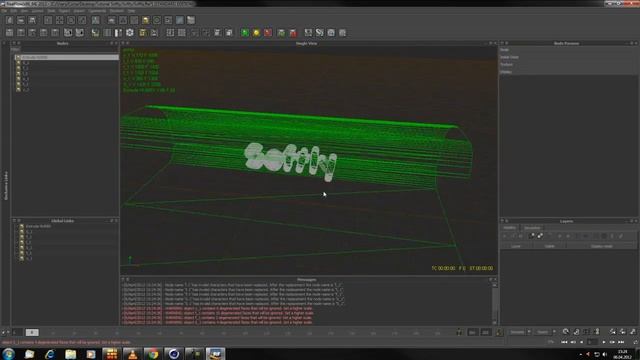The image size is (640, 360).
Task: Click the Display mode column header in Layers
Action: coord(602,246)
